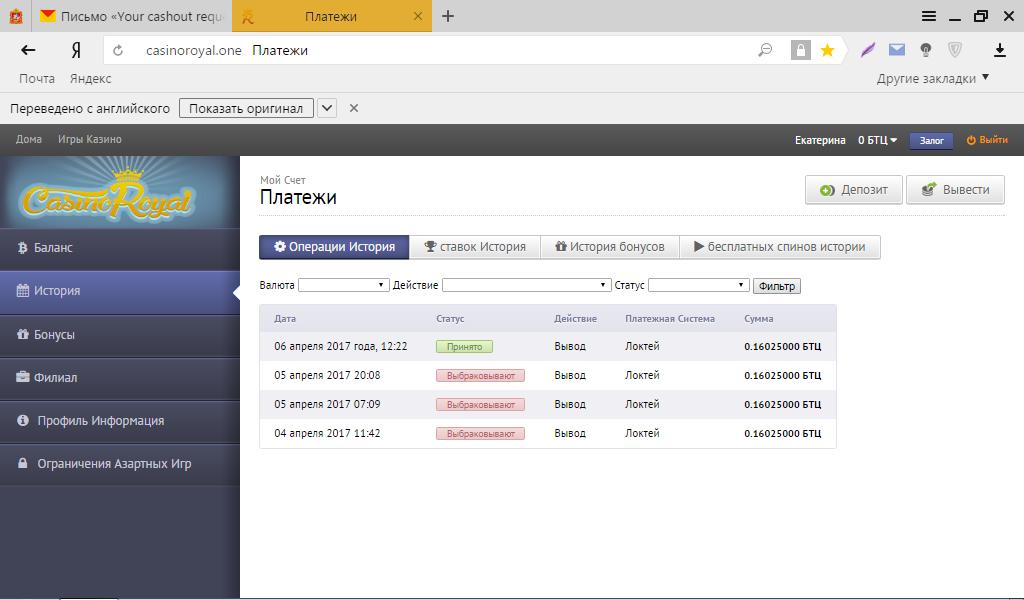Open browser downloads arrow icon
The width and height of the screenshot is (1024, 600).
(998, 50)
